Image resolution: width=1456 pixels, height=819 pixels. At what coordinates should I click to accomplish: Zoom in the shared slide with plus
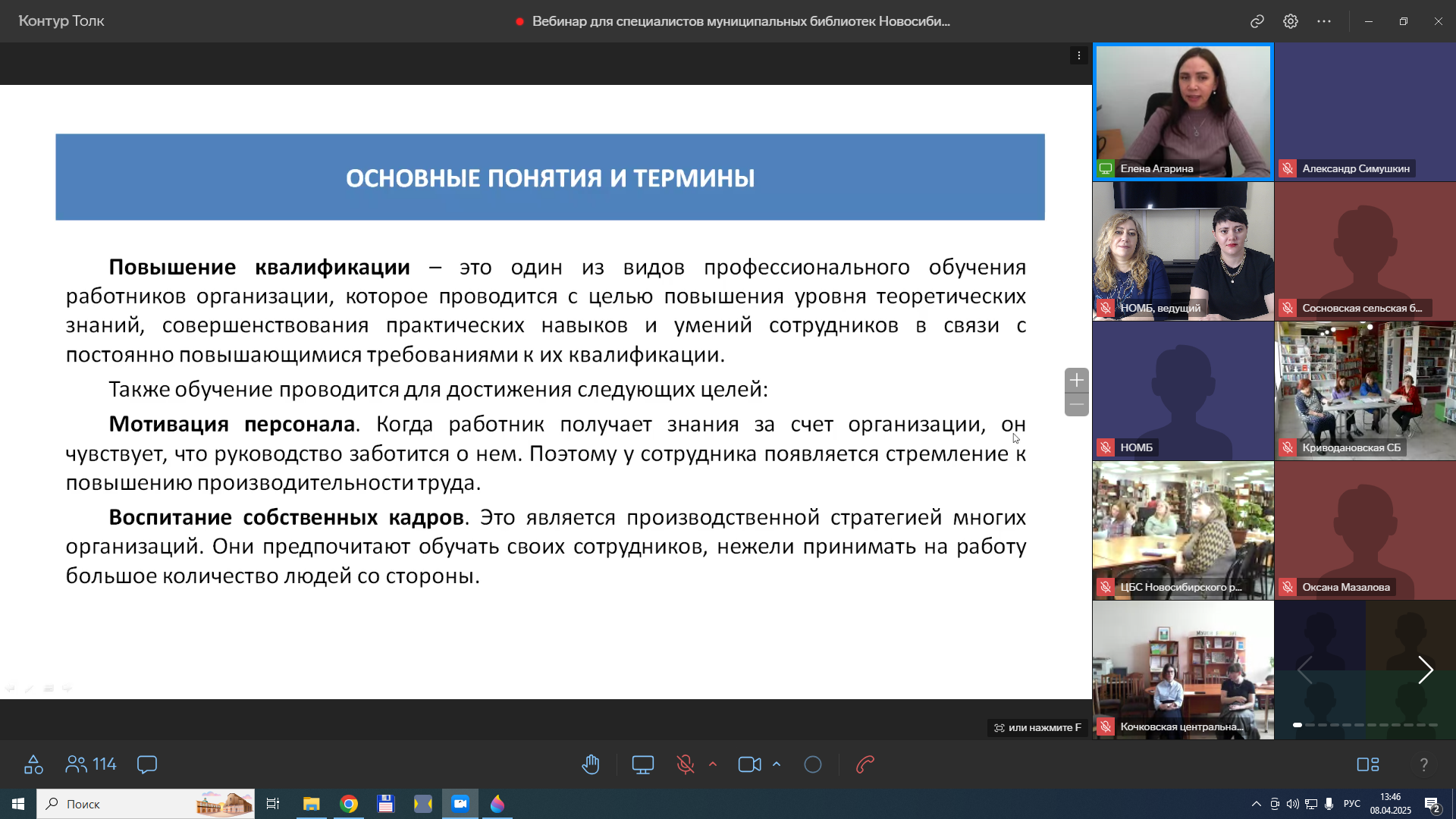[x=1077, y=380]
